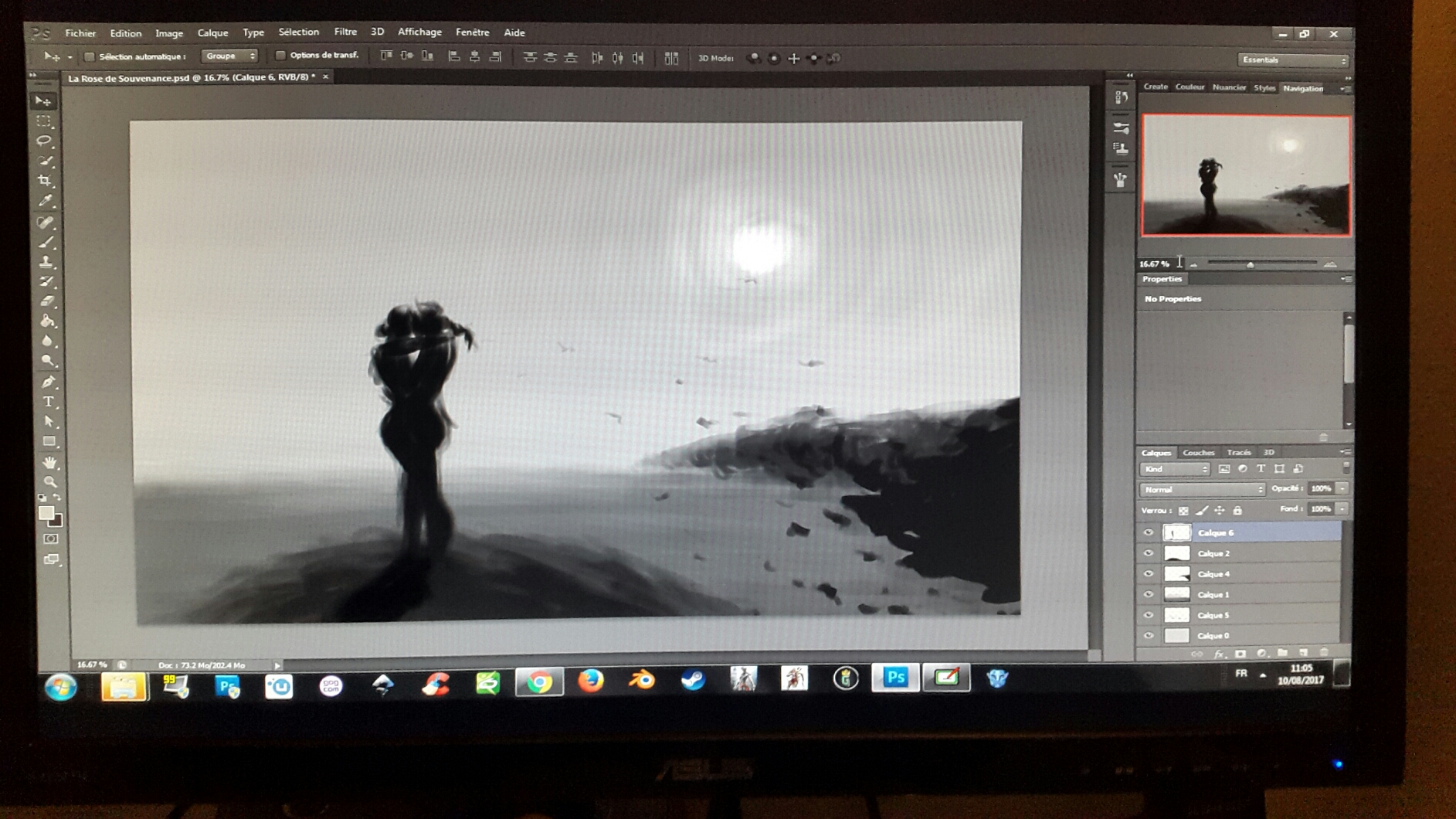Open the Essentials workspace dropdown
The width and height of the screenshot is (1456, 819).
tap(1293, 59)
